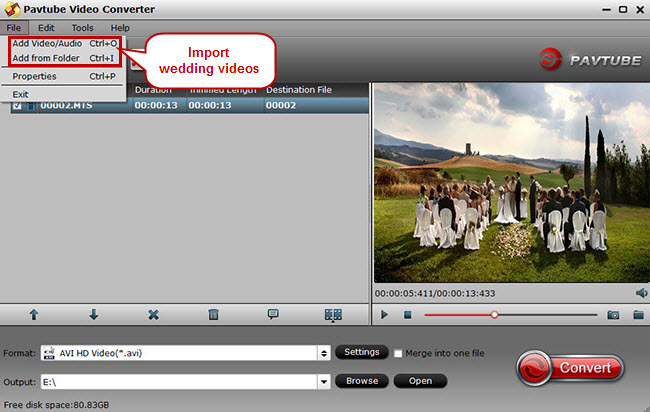Open snapshot folder icon
The image size is (650, 412).
click(x=638, y=315)
